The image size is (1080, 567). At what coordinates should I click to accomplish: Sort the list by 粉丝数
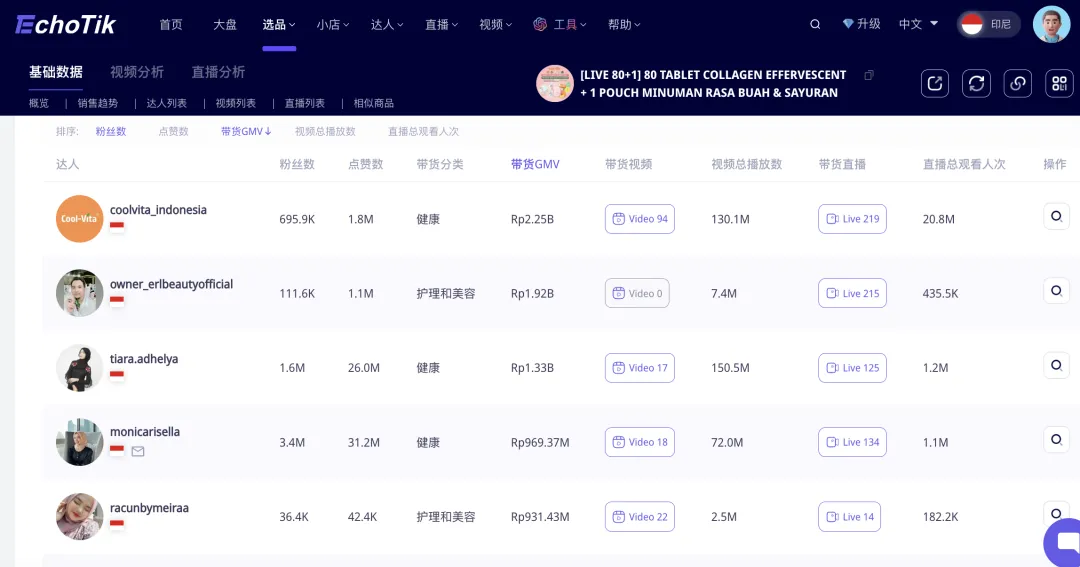click(111, 131)
